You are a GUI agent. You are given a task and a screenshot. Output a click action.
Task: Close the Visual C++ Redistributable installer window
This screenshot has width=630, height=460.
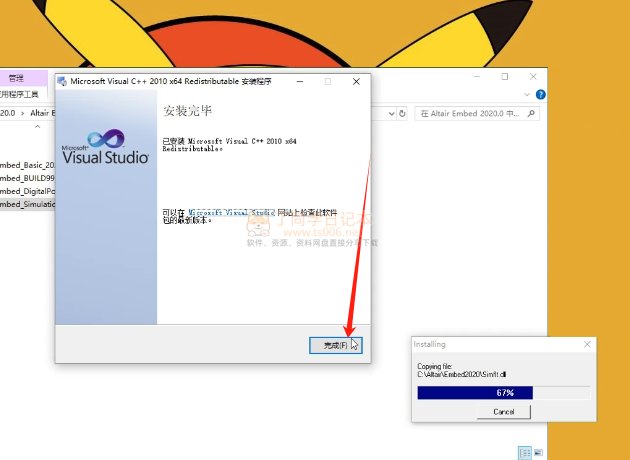pyautogui.click(x=356, y=82)
